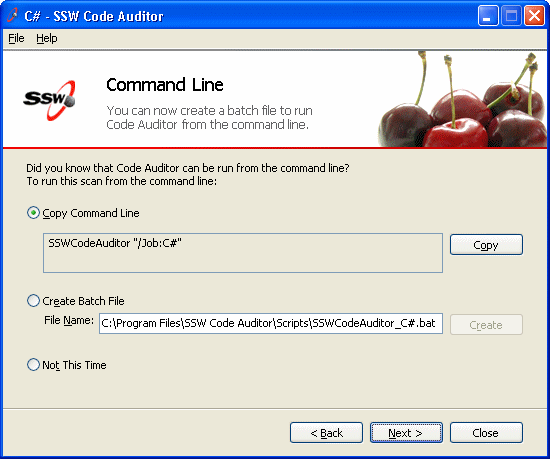
Task: Click the File Name label
Action: (x=69, y=320)
